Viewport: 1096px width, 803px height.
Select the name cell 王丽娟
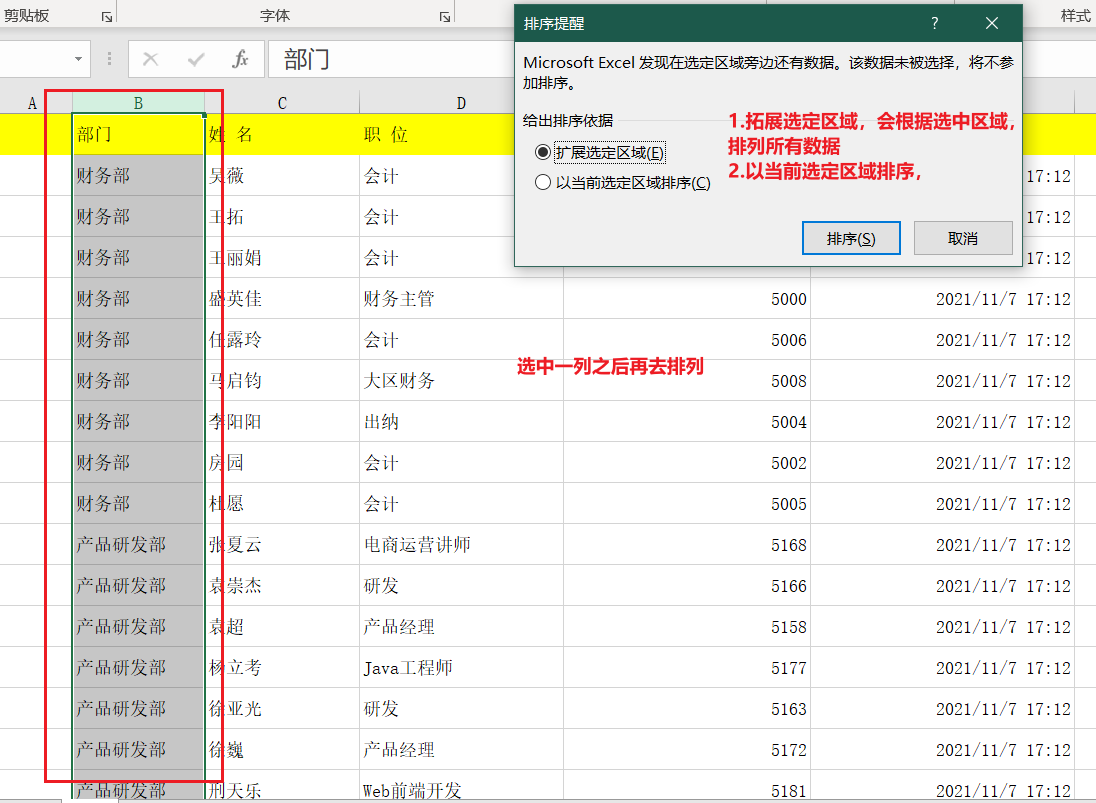click(282, 258)
